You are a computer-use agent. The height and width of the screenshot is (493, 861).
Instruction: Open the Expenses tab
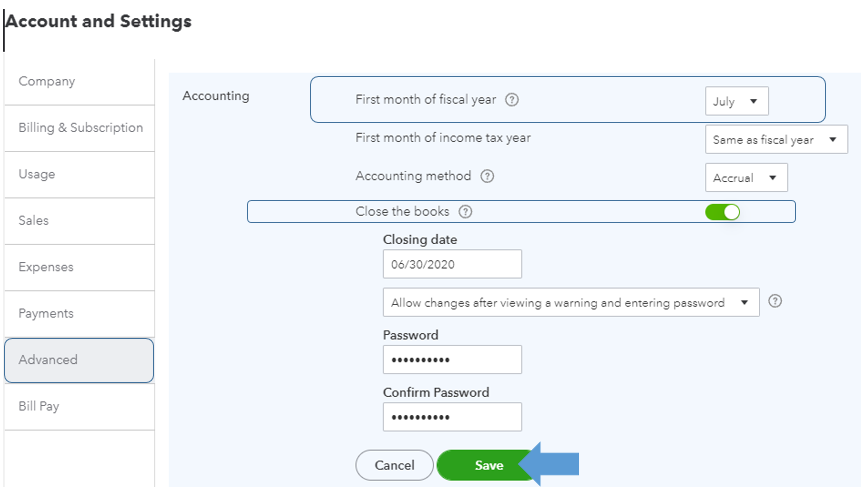click(78, 267)
